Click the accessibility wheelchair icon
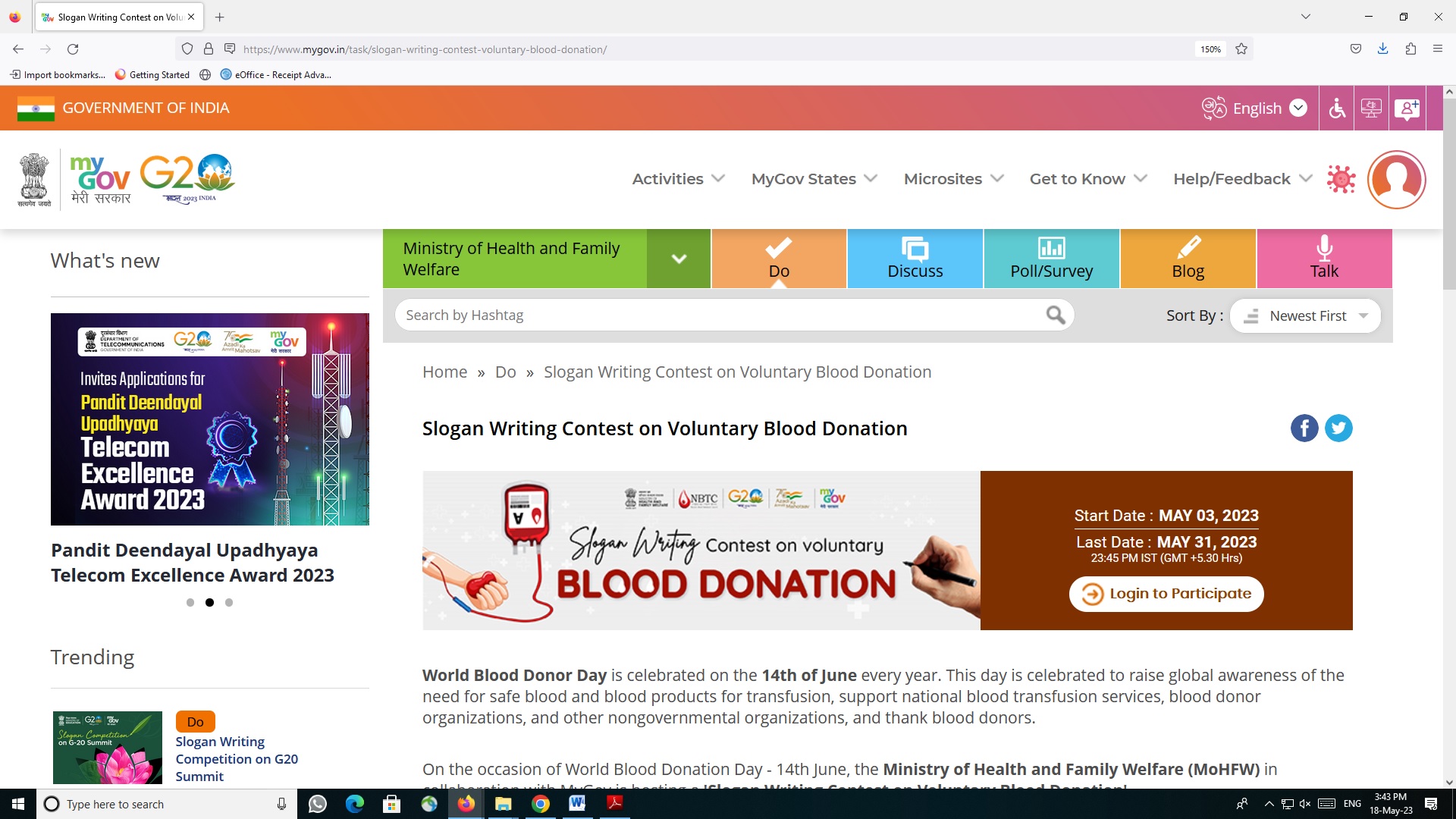Screen dimensions: 1456x819 click(1337, 108)
